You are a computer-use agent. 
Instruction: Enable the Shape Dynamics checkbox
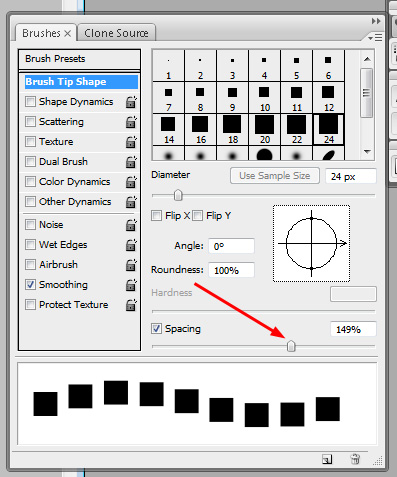pos(30,102)
